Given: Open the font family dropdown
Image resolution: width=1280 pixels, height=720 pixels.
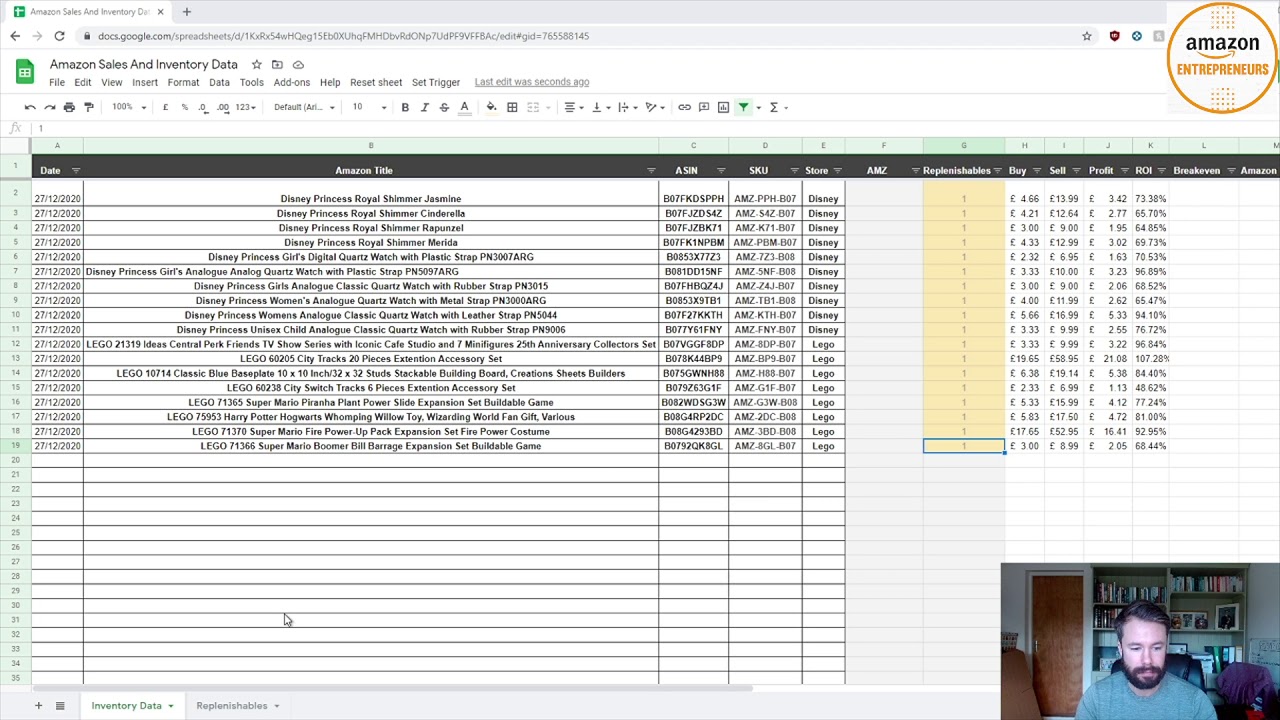Looking at the screenshot, I should [305, 107].
